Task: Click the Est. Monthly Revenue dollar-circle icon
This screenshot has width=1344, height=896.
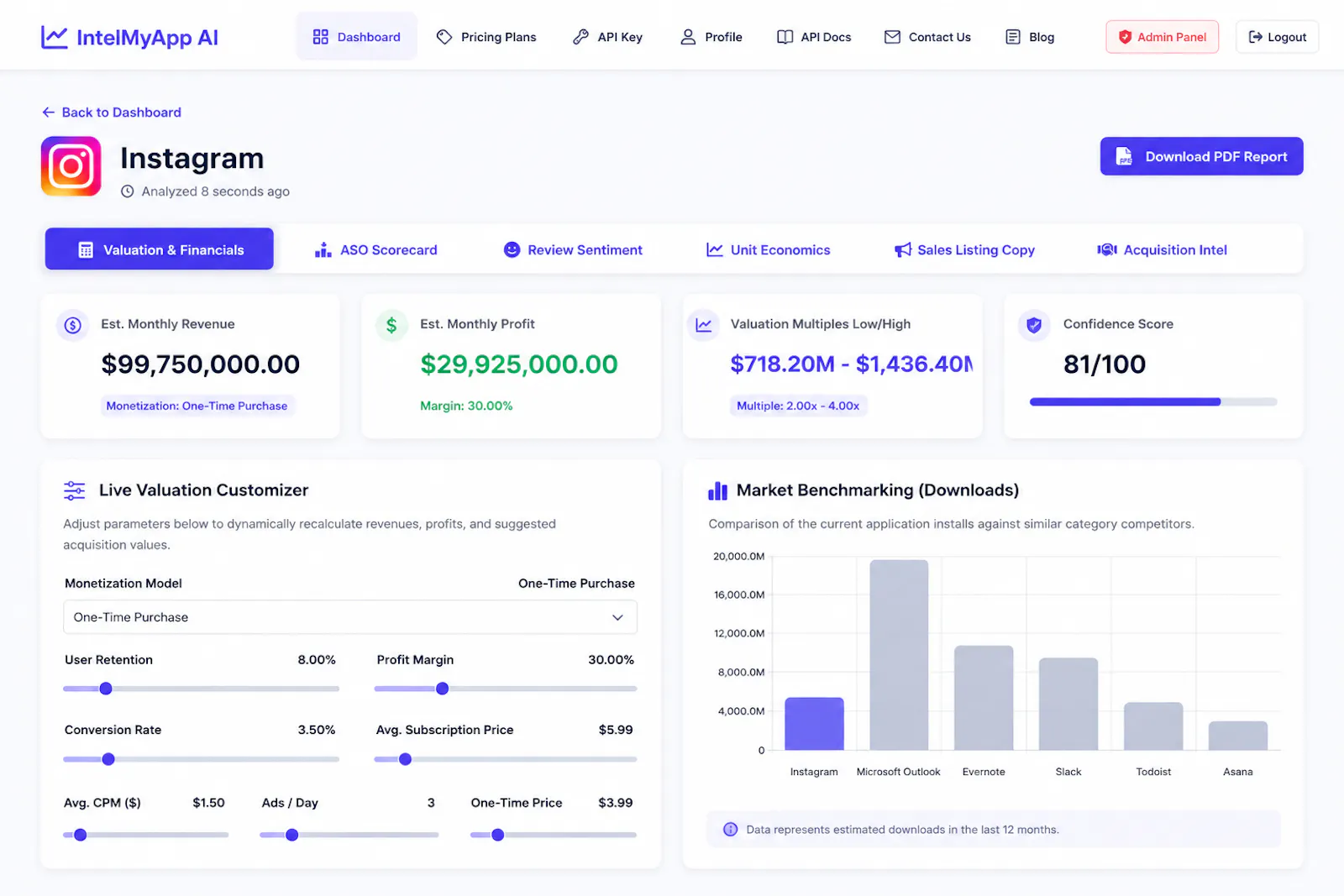Action: click(73, 325)
